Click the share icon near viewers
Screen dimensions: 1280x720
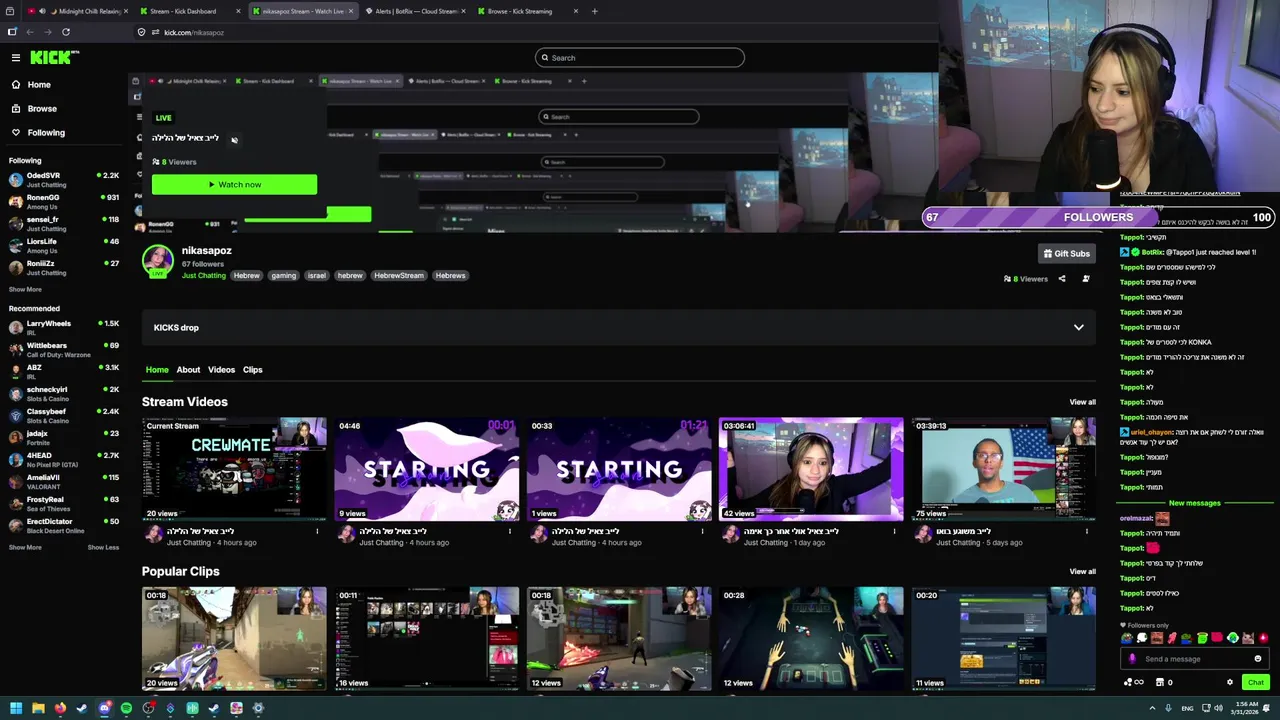tap(1062, 279)
